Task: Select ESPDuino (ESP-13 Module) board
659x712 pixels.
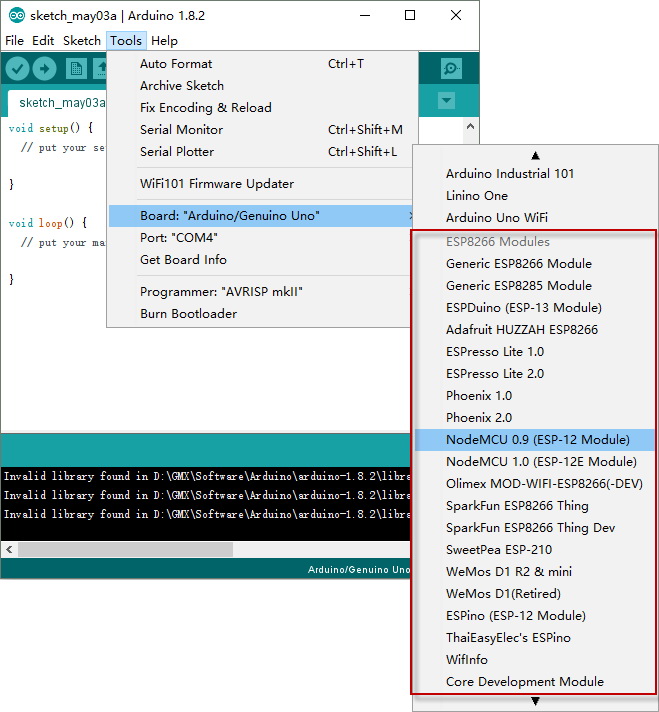Action: (x=535, y=308)
